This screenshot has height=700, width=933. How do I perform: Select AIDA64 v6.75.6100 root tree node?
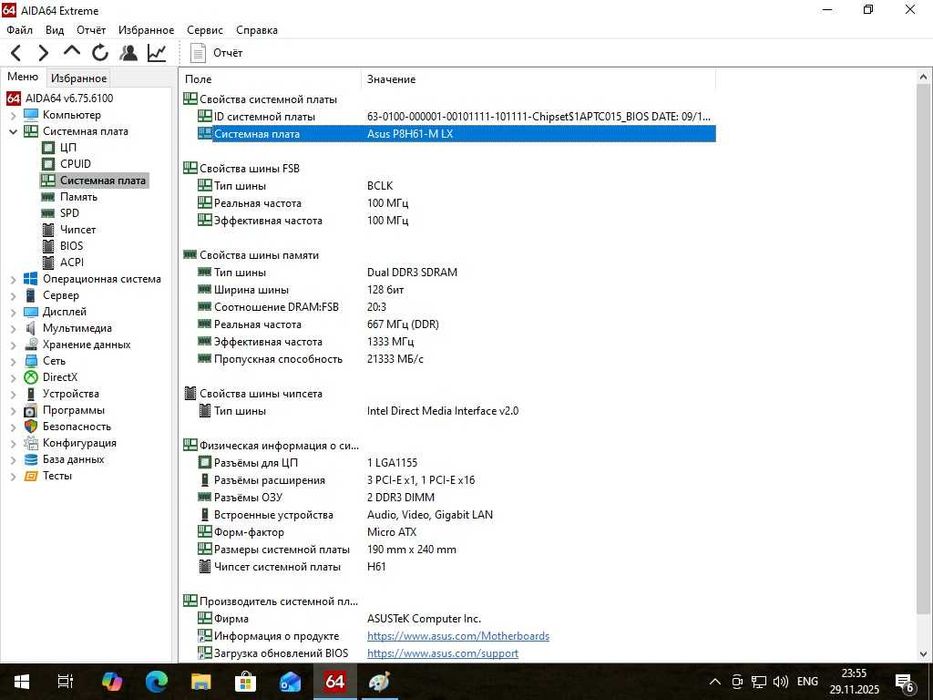[x=69, y=98]
